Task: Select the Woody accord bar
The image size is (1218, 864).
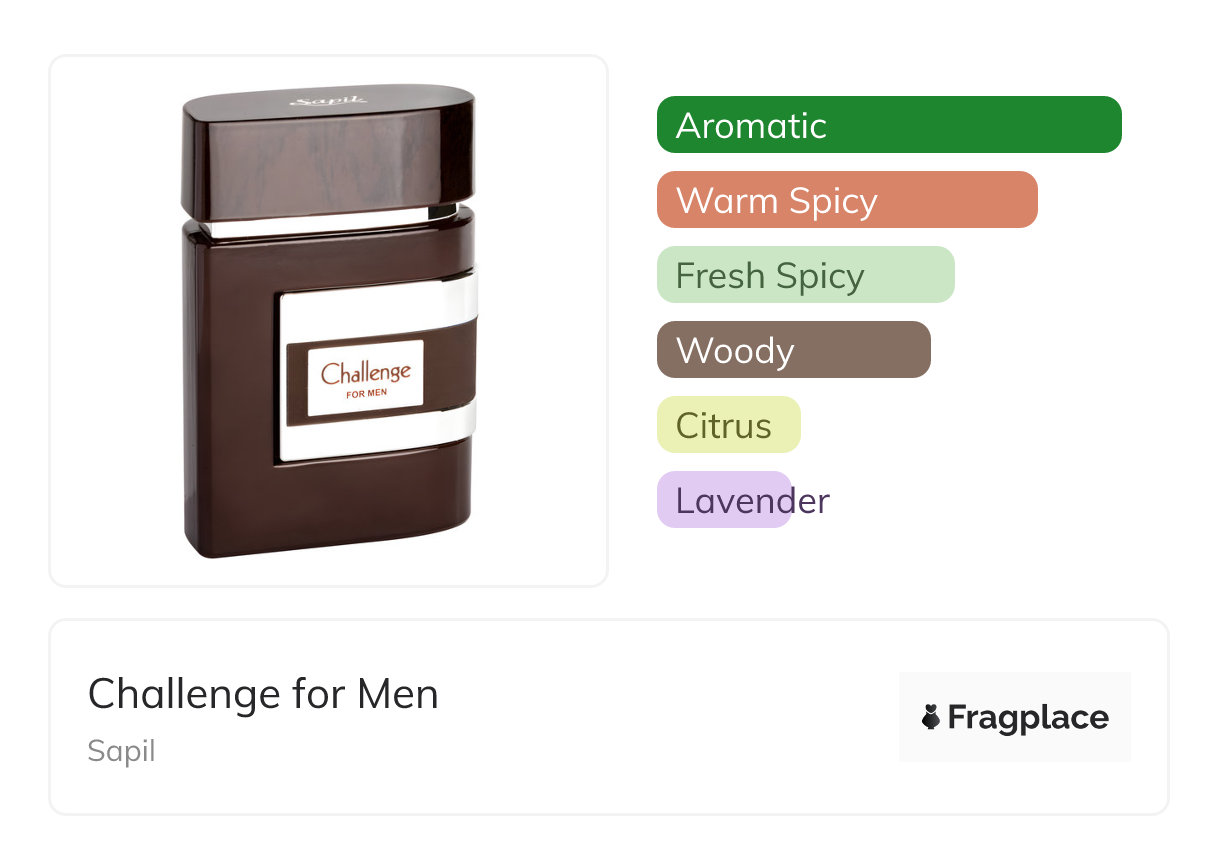Action: (x=794, y=350)
